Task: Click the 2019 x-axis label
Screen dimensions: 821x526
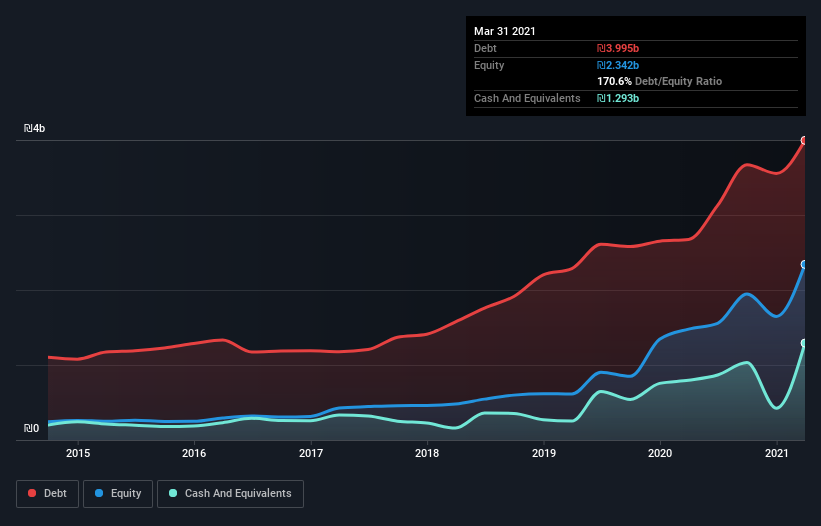Action: 544,453
